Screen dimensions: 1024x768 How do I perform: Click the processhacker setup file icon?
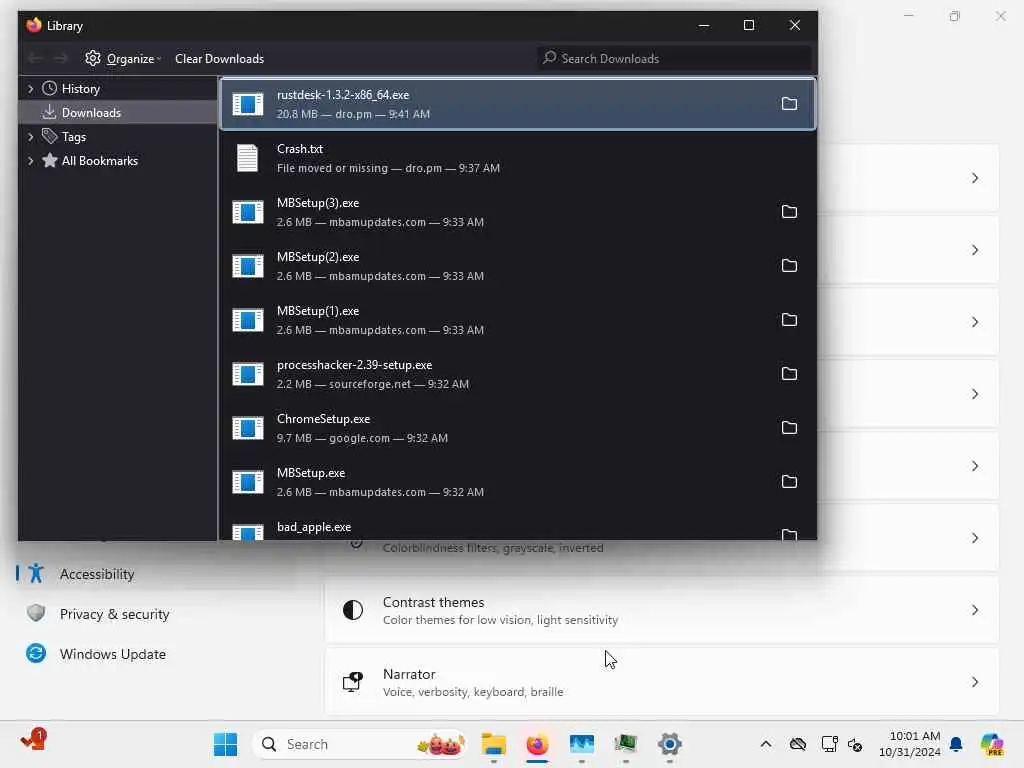coord(248,374)
